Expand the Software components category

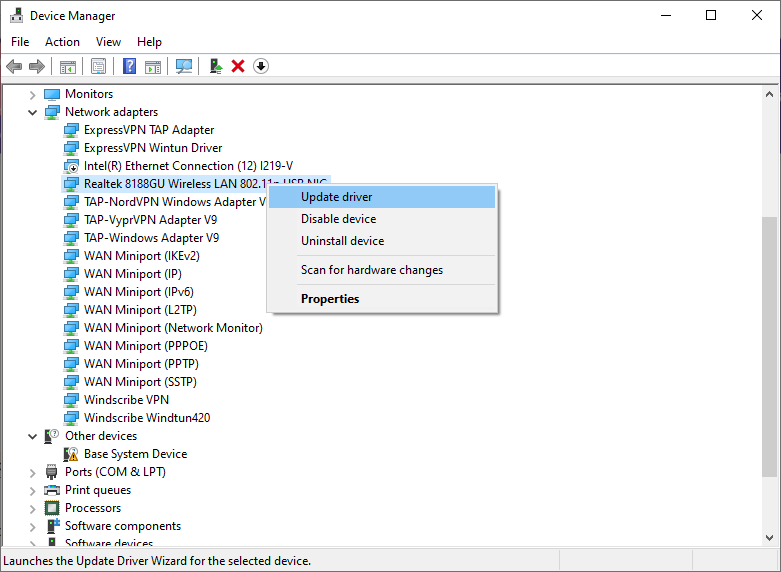pos(32,526)
